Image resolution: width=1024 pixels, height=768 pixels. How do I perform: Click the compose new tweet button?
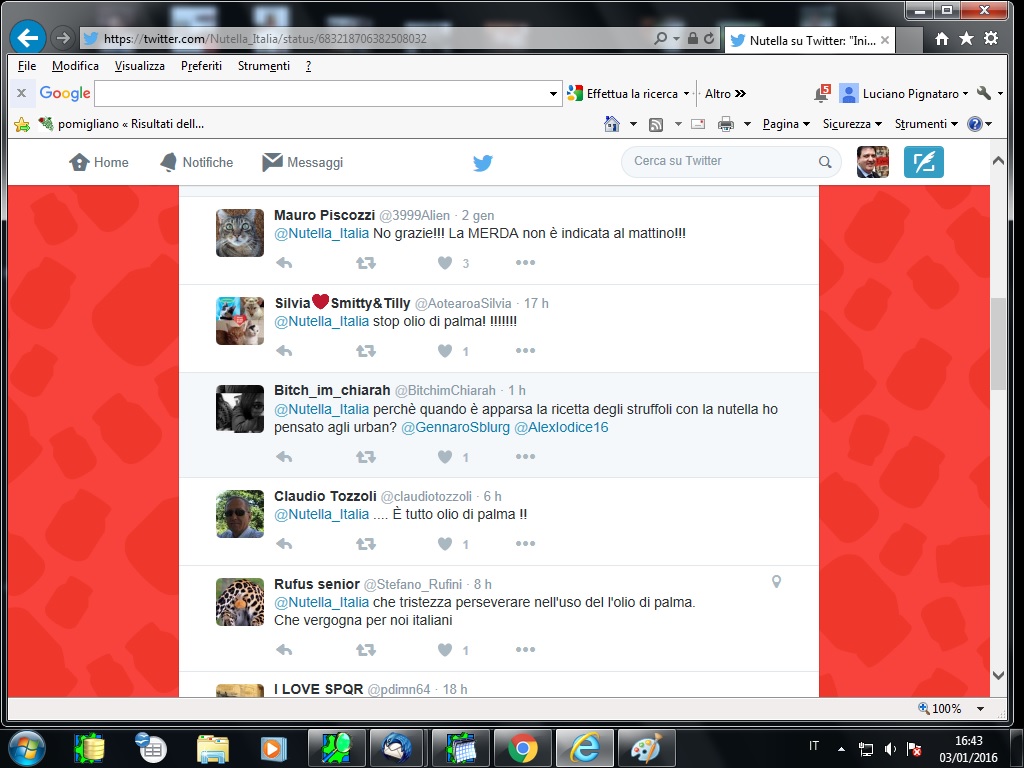click(x=923, y=162)
